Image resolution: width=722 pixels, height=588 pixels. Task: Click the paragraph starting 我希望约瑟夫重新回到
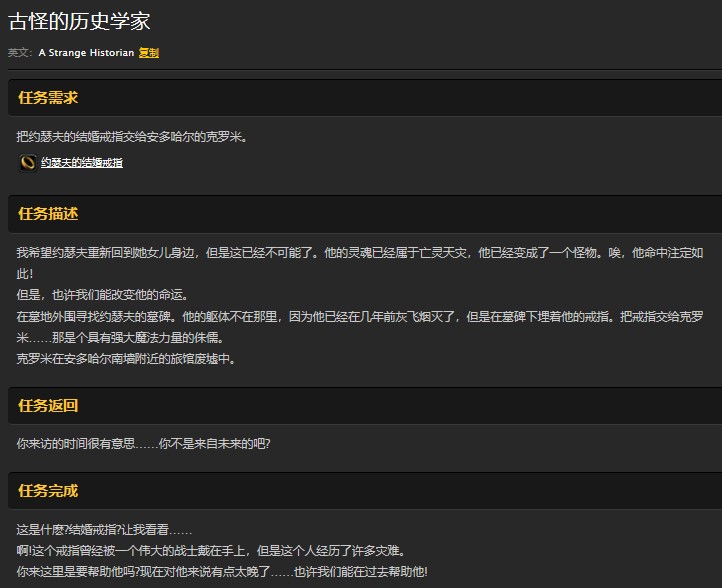coord(360,263)
